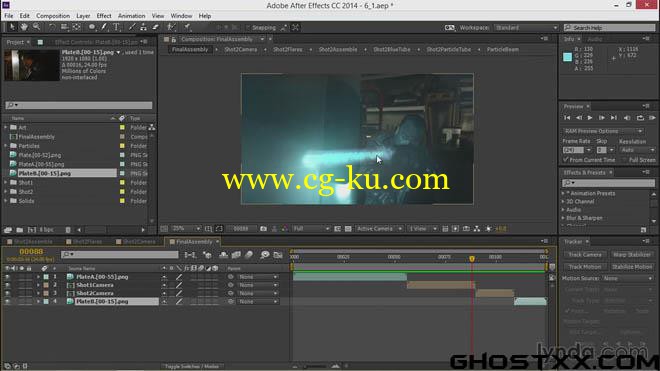660x371 pixels.
Task: Hide the PlateA.[00-55].png layer
Action: (7, 277)
